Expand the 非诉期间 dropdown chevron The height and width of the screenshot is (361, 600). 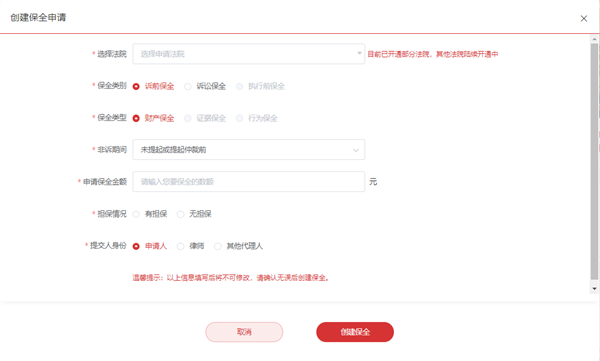[356, 150]
